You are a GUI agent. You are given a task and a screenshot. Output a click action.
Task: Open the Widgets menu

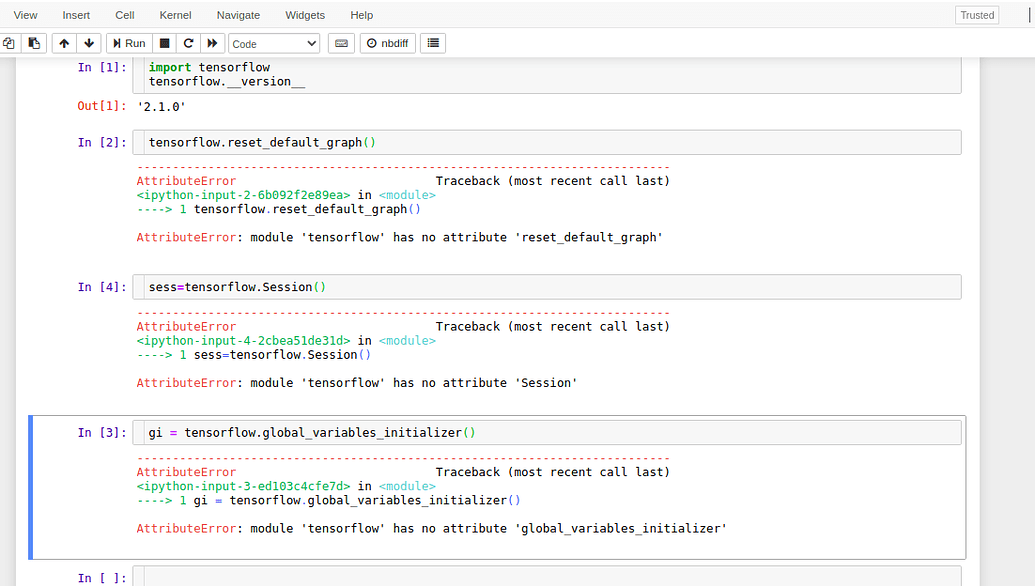point(305,14)
